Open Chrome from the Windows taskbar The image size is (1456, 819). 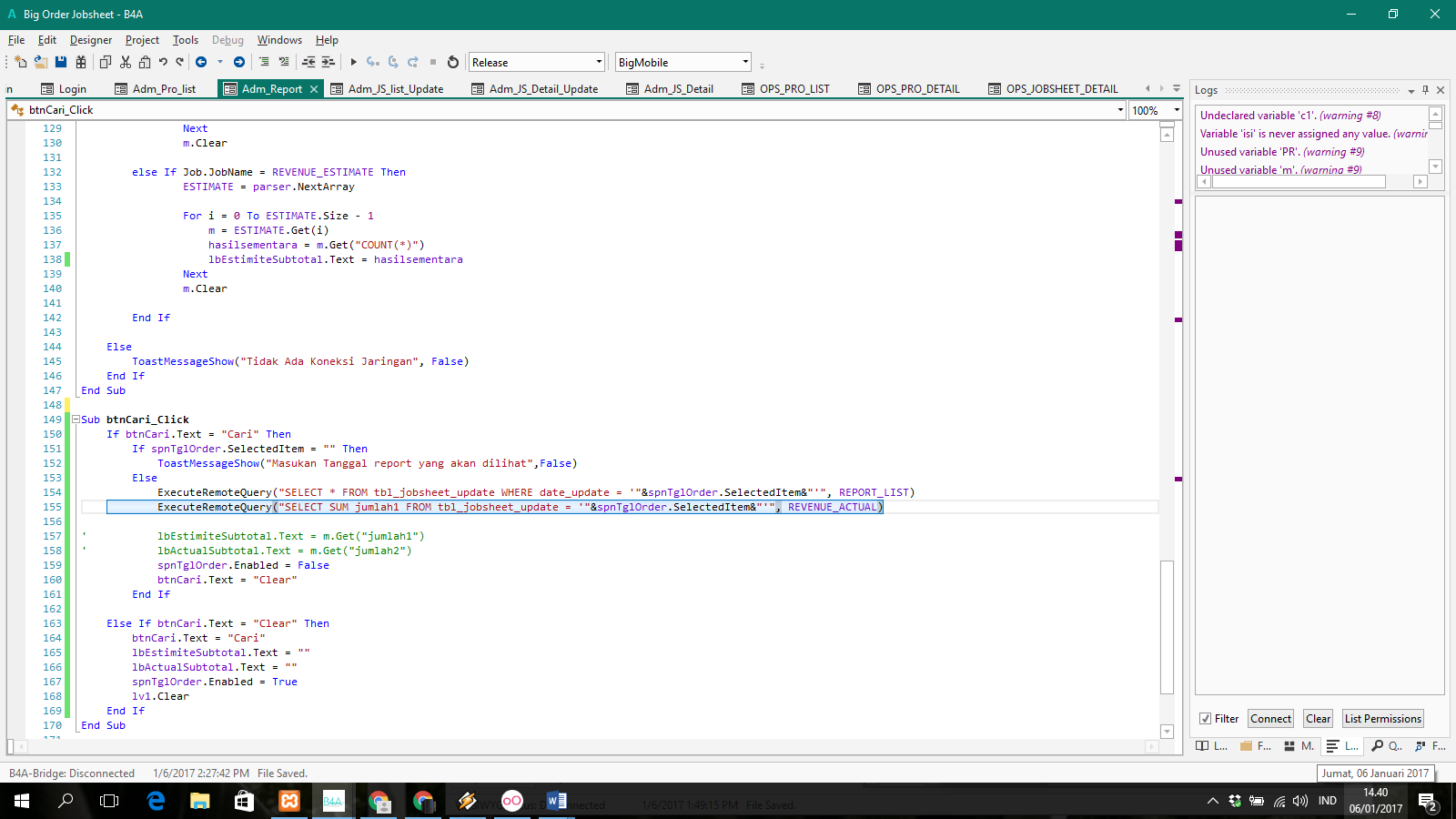[379, 801]
